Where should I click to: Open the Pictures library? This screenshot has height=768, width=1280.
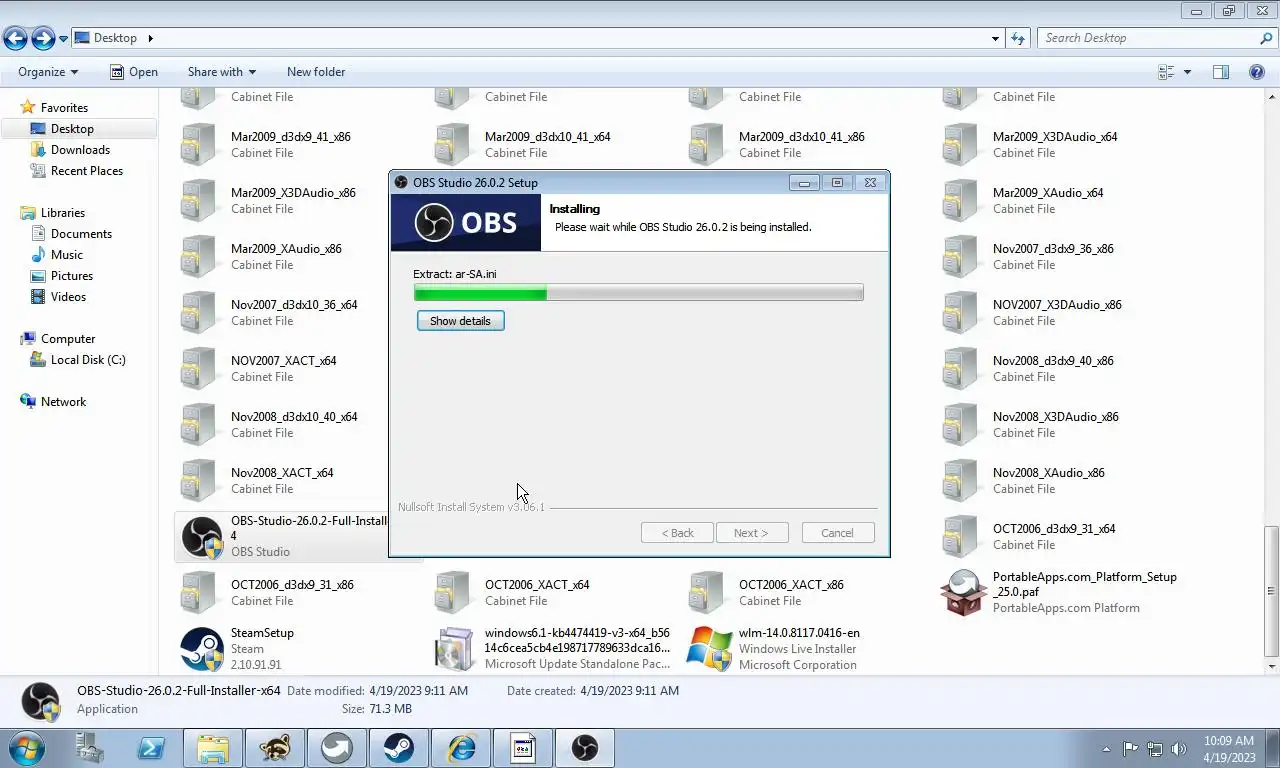click(x=72, y=276)
